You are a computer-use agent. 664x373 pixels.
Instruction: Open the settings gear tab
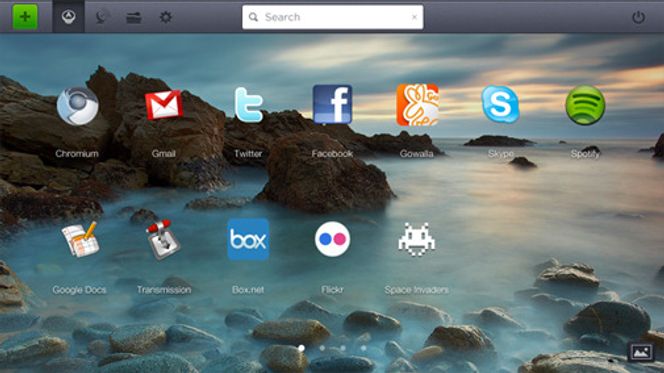point(166,17)
